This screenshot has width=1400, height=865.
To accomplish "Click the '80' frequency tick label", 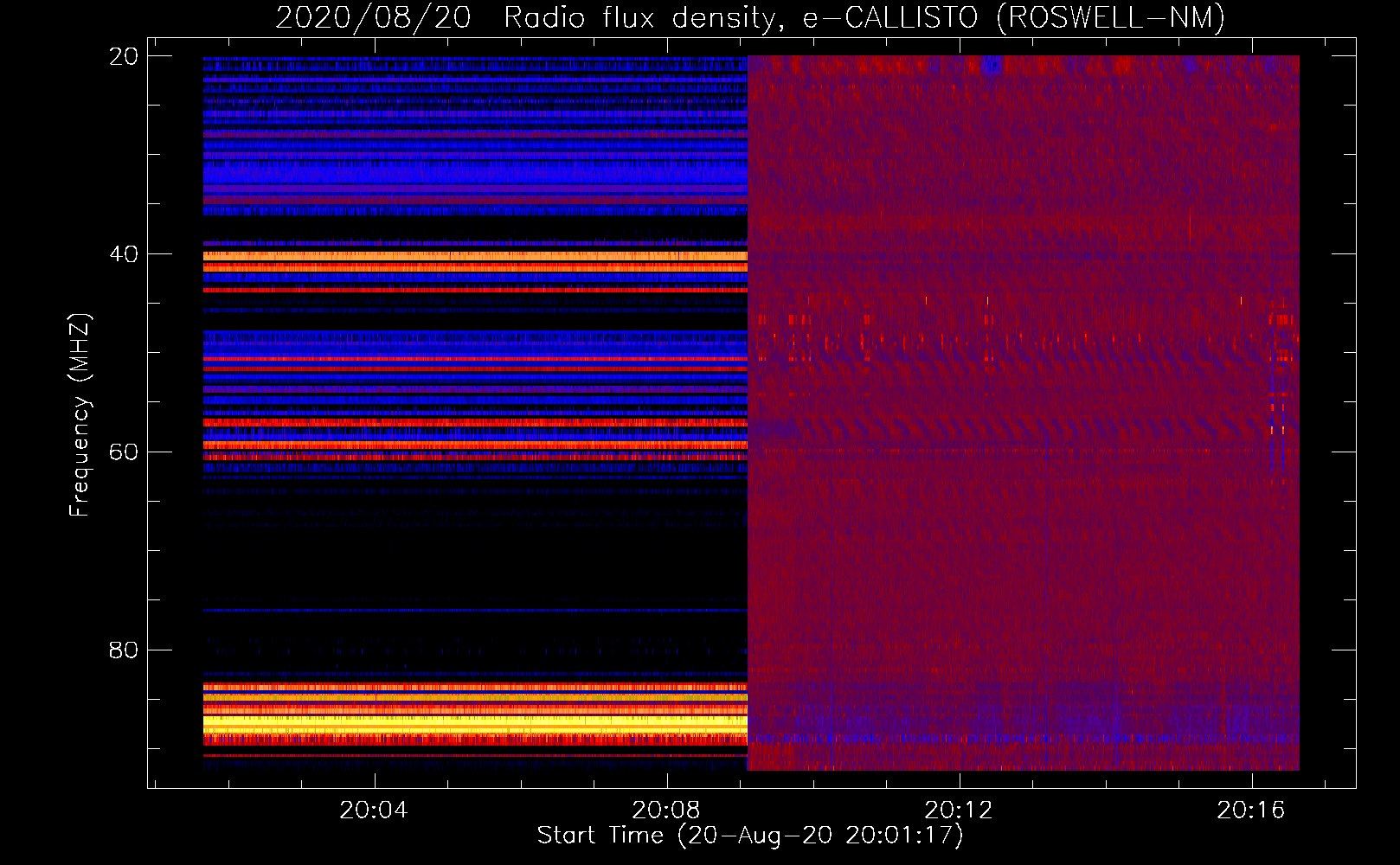I will pyautogui.click(x=124, y=650).
